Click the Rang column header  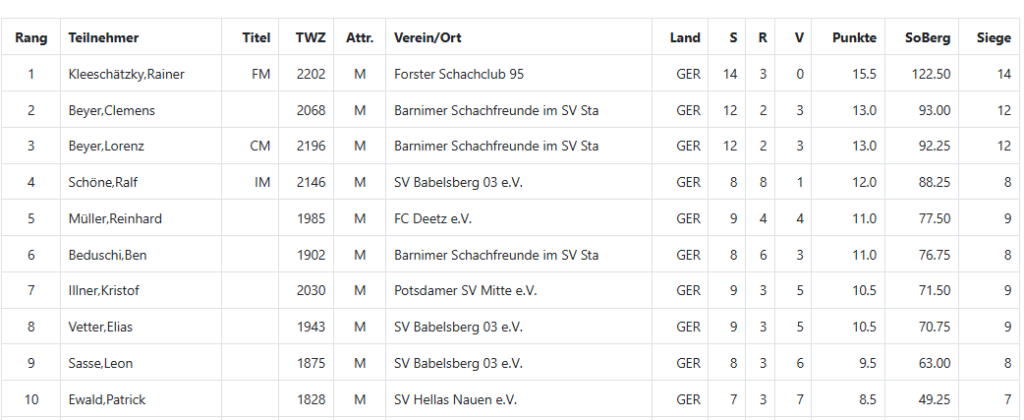coord(31,38)
